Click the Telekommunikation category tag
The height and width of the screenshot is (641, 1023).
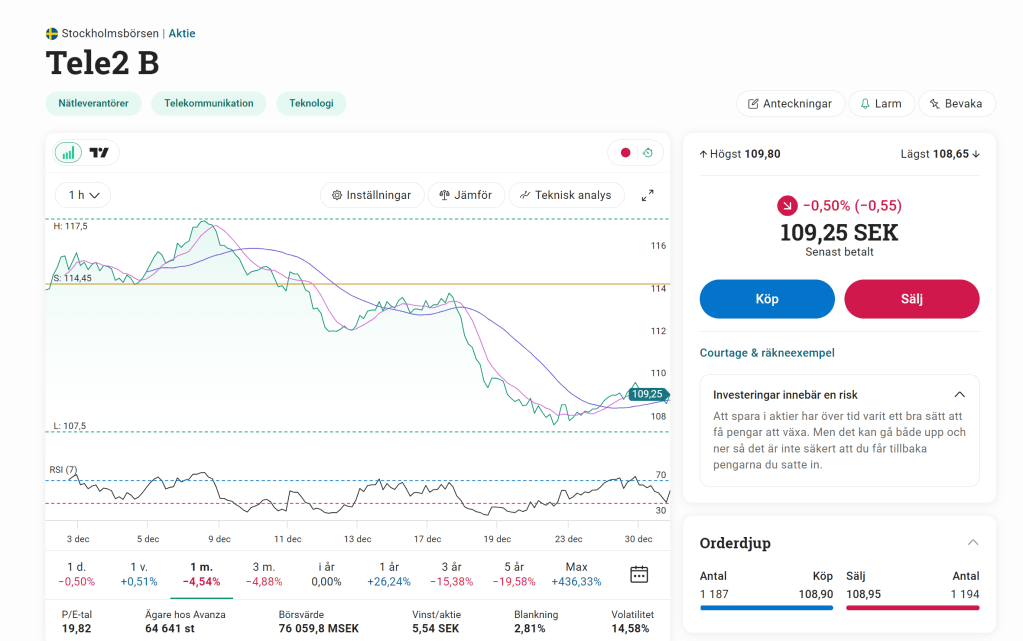click(209, 103)
